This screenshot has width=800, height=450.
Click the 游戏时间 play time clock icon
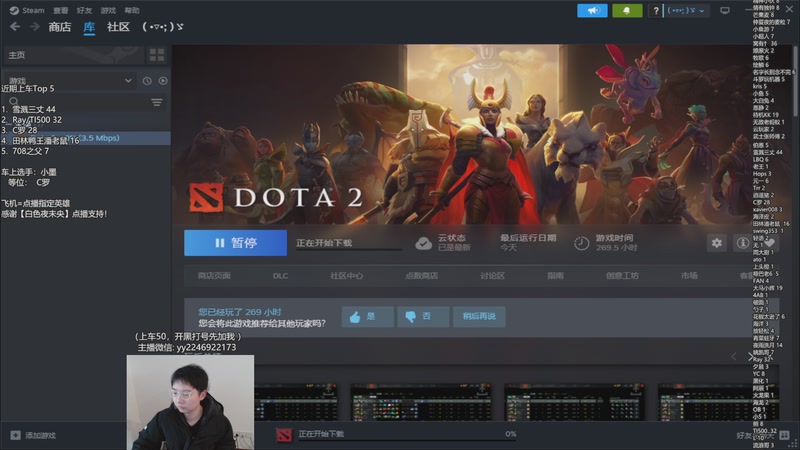tap(581, 243)
